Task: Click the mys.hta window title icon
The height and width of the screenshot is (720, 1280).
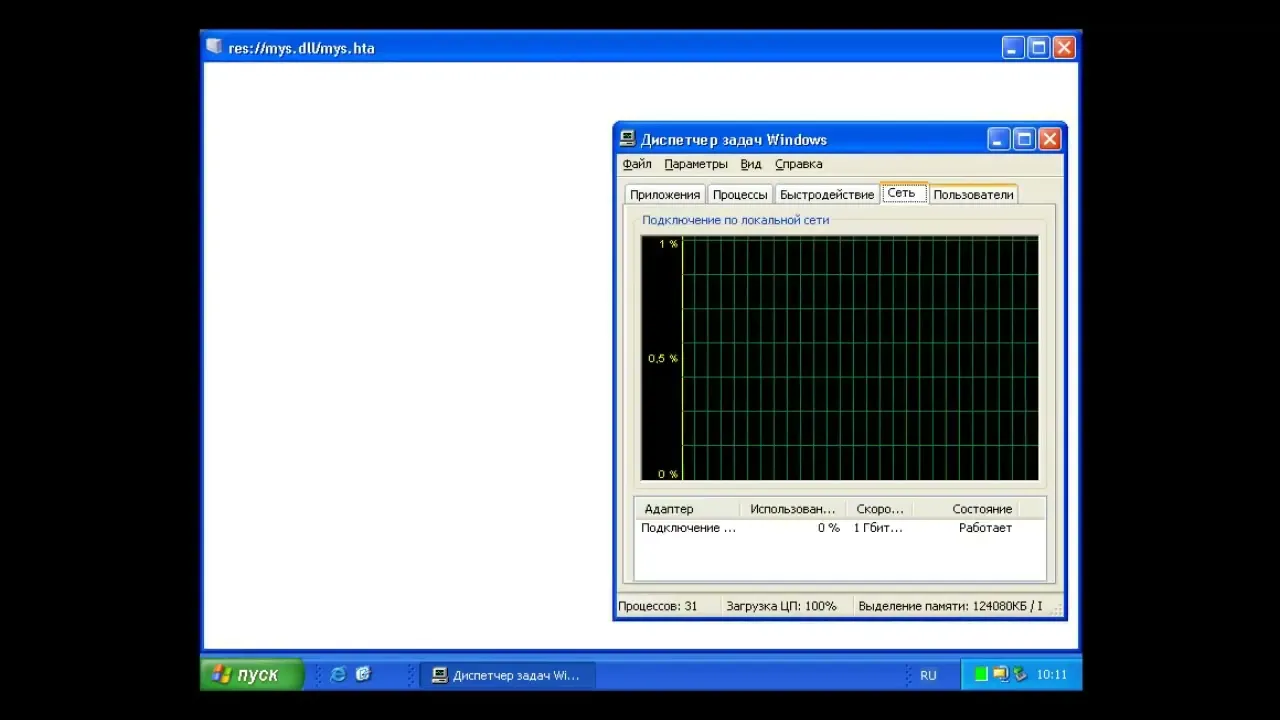Action: point(214,47)
